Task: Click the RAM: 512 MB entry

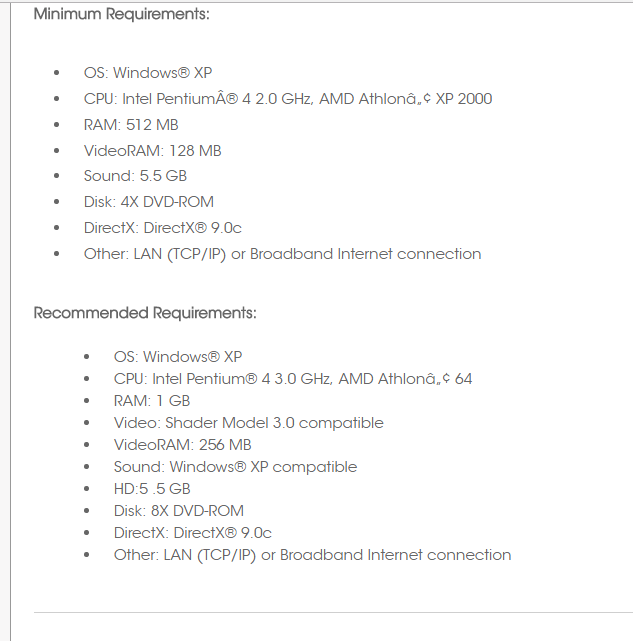Action: tap(131, 125)
